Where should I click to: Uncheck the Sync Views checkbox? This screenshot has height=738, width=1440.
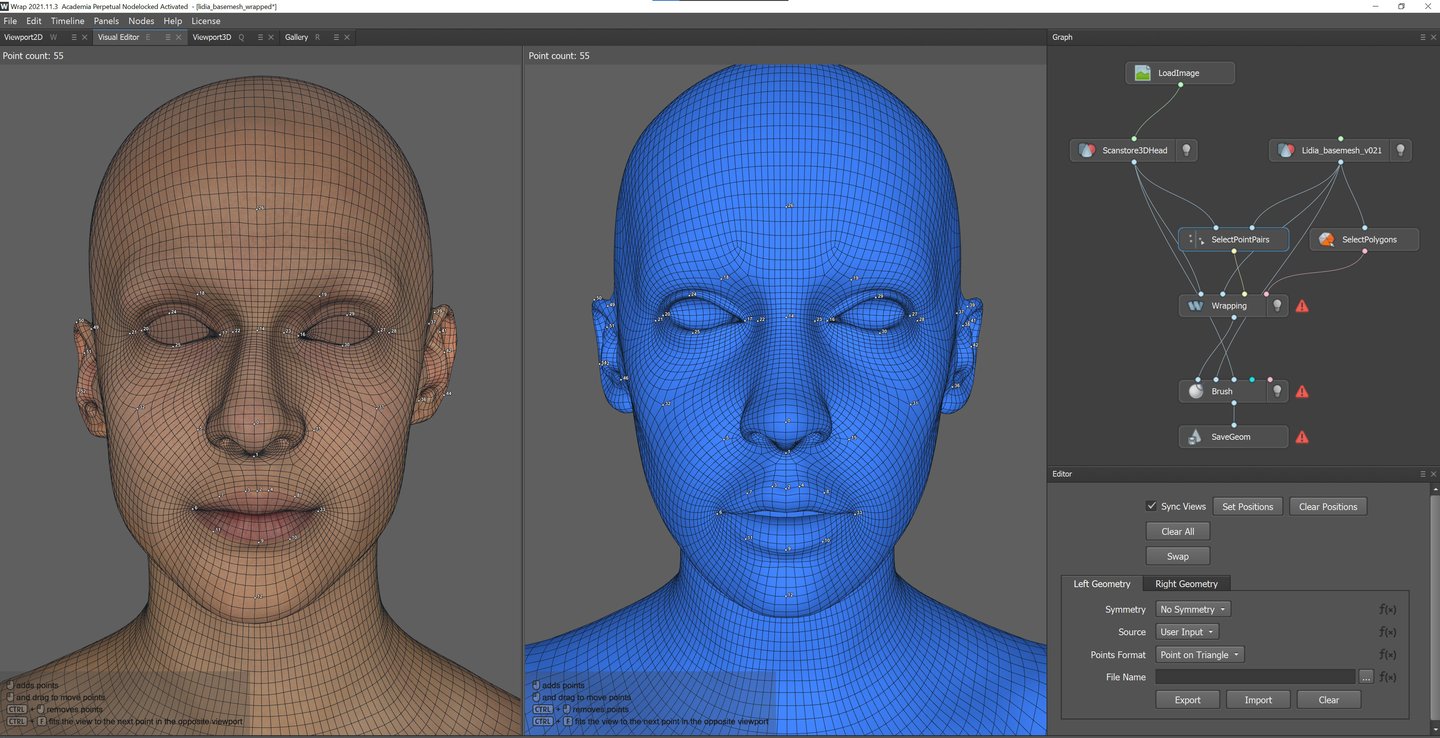click(x=1152, y=506)
